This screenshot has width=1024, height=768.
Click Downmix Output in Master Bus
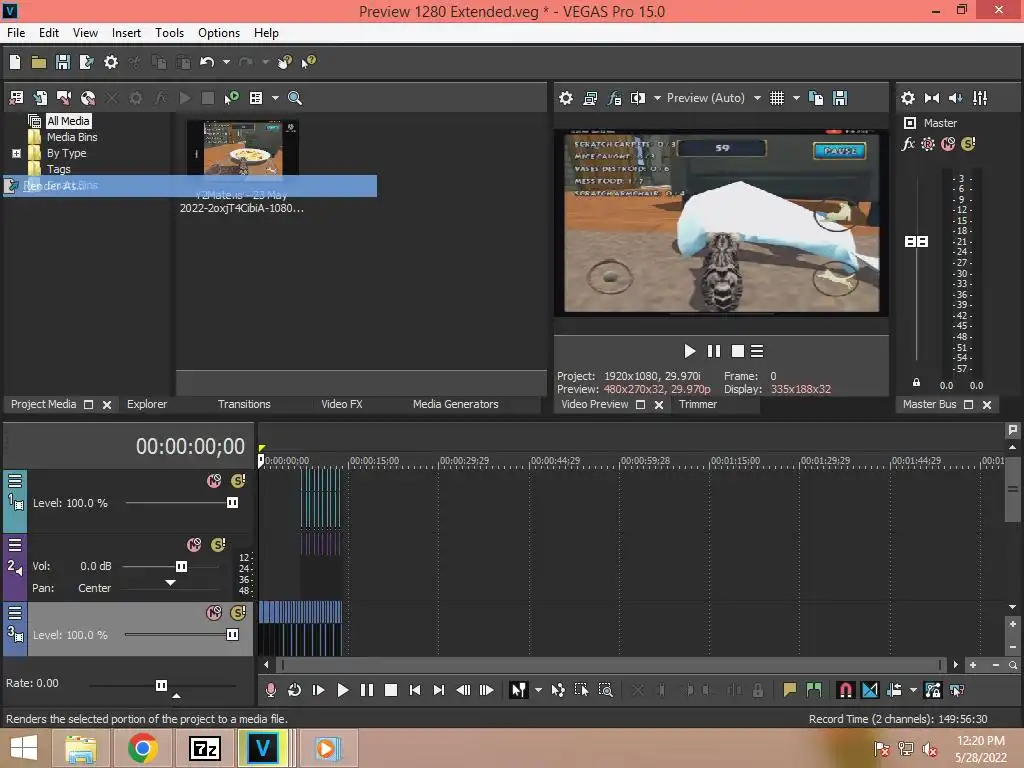pos(932,98)
